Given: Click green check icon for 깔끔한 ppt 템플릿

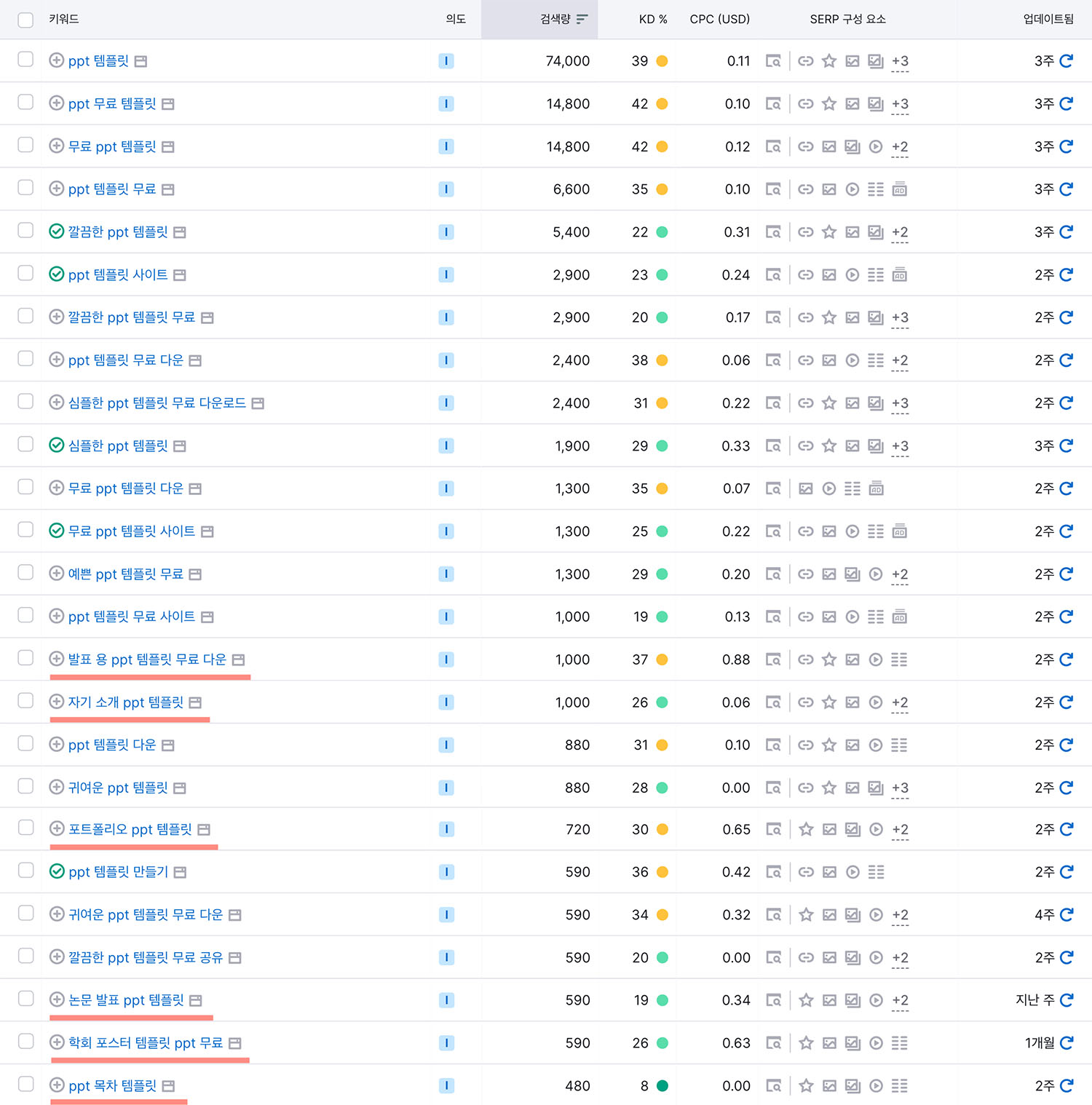Looking at the screenshot, I should pyautogui.click(x=56, y=231).
